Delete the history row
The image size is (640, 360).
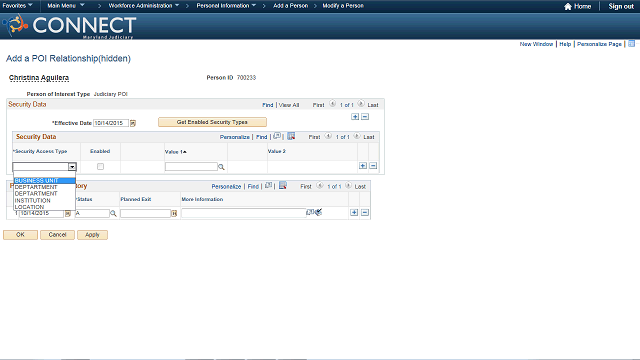point(365,213)
